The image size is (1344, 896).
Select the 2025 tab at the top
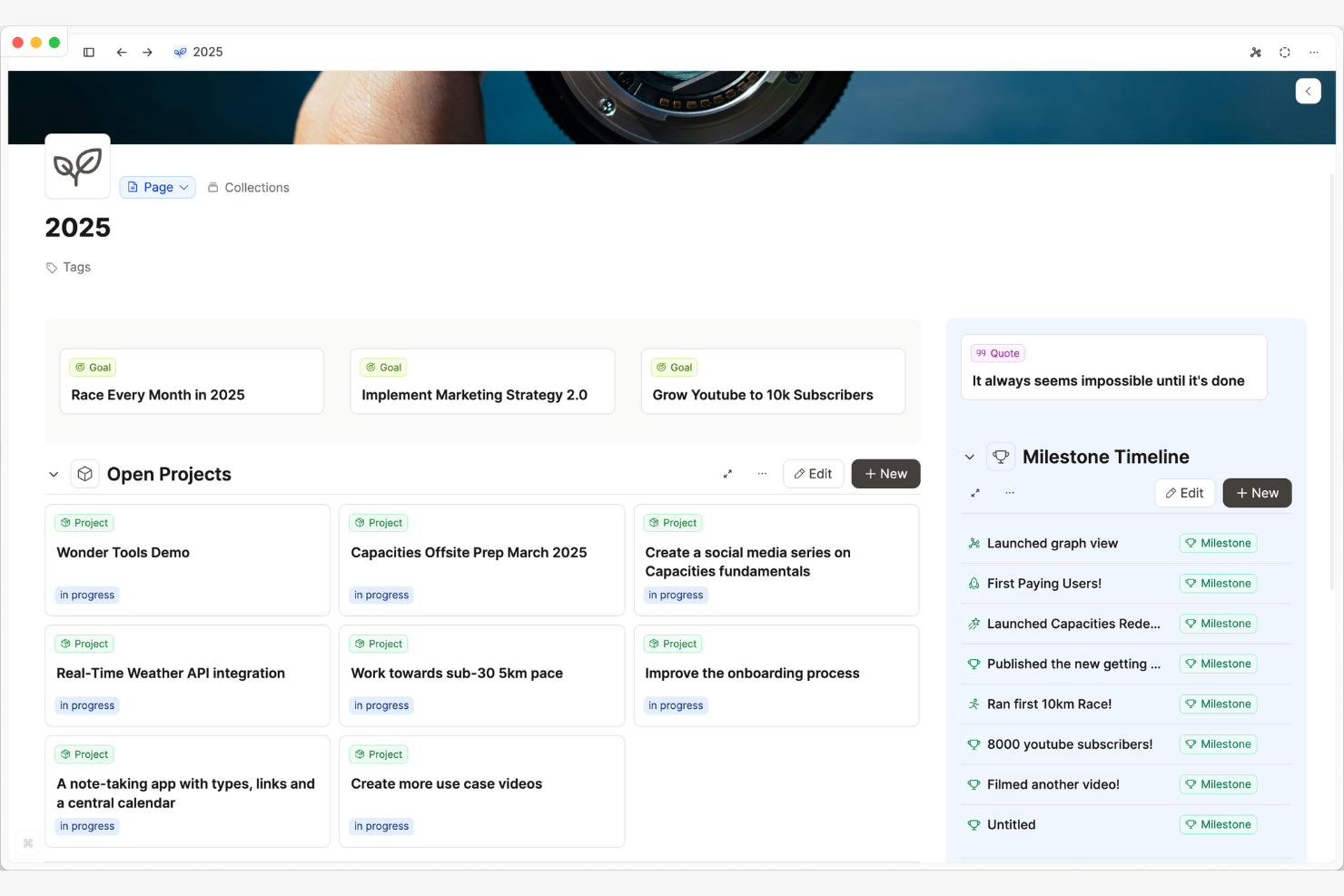coord(198,52)
